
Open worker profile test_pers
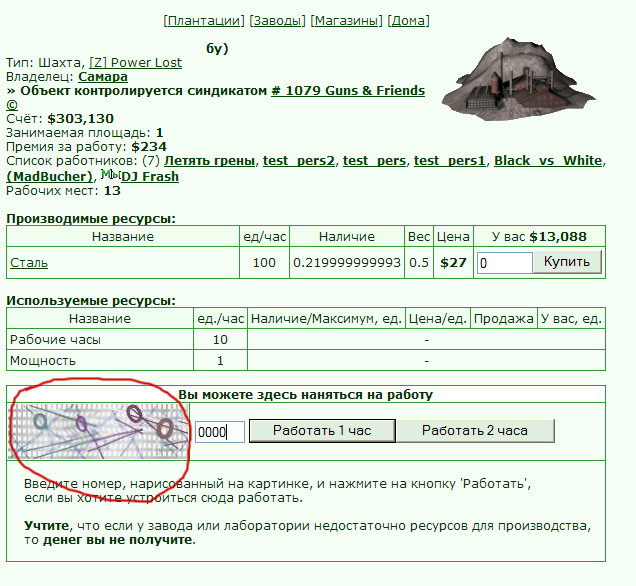(x=374, y=161)
